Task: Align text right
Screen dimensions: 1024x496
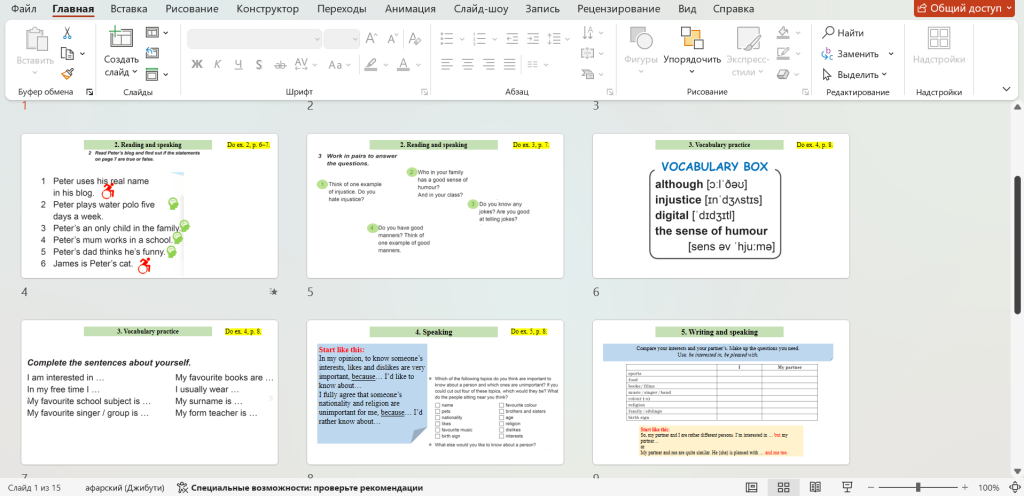Action: [x=488, y=64]
